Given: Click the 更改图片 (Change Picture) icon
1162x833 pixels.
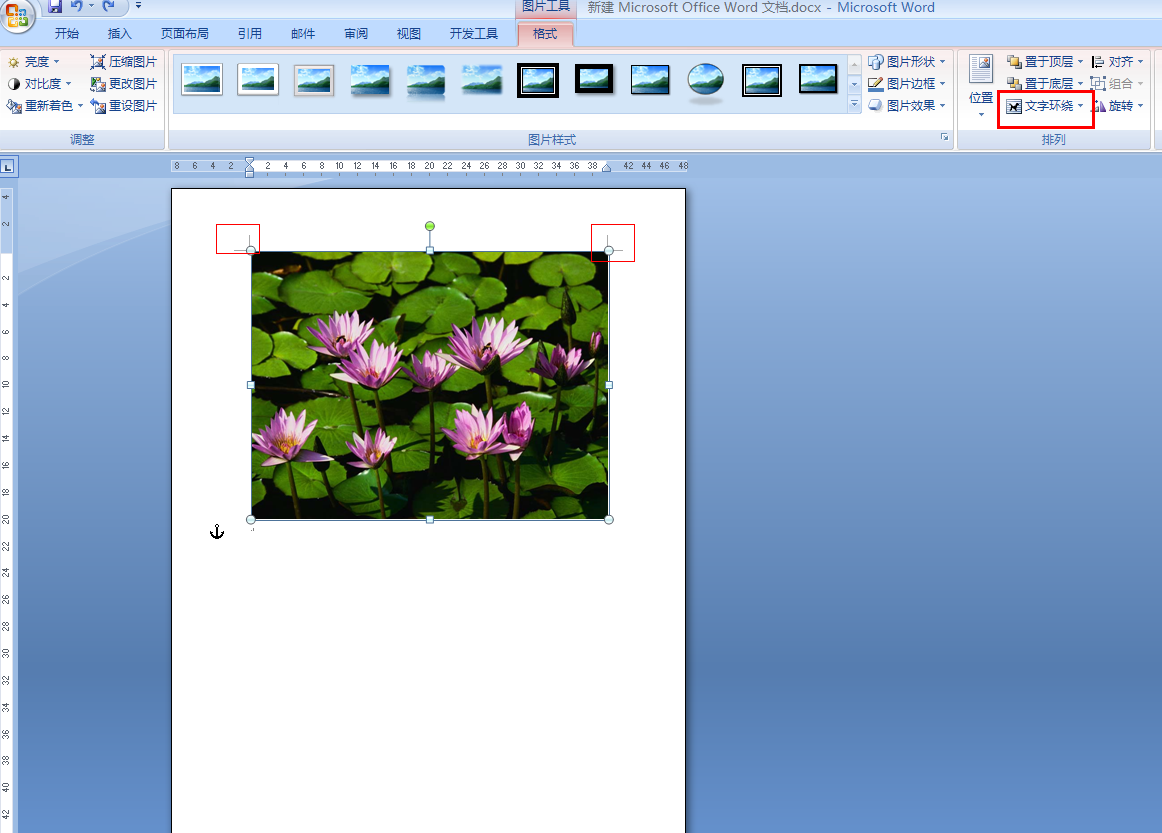Looking at the screenshot, I should tap(124, 83).
